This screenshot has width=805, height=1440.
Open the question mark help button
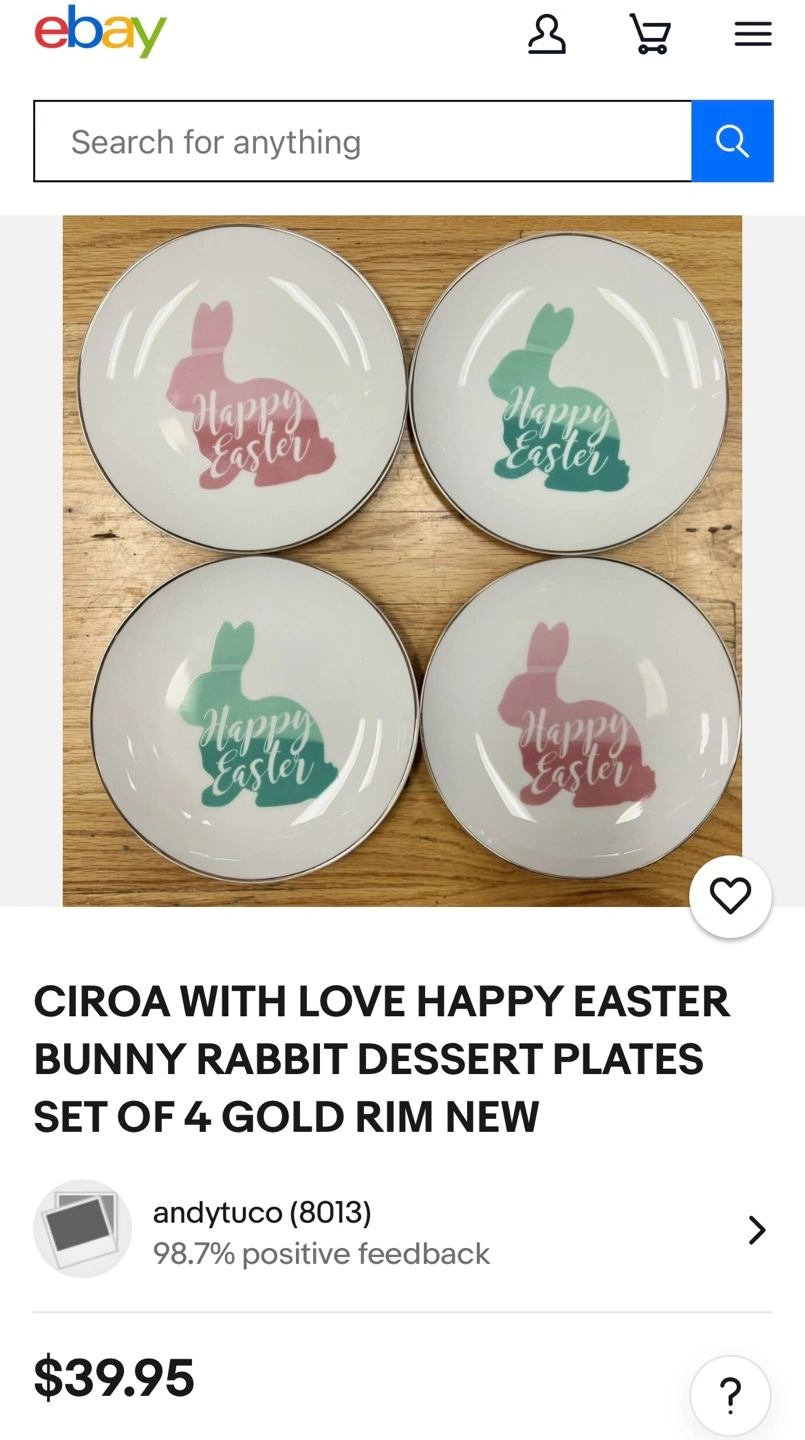(x=730, y=1394)
